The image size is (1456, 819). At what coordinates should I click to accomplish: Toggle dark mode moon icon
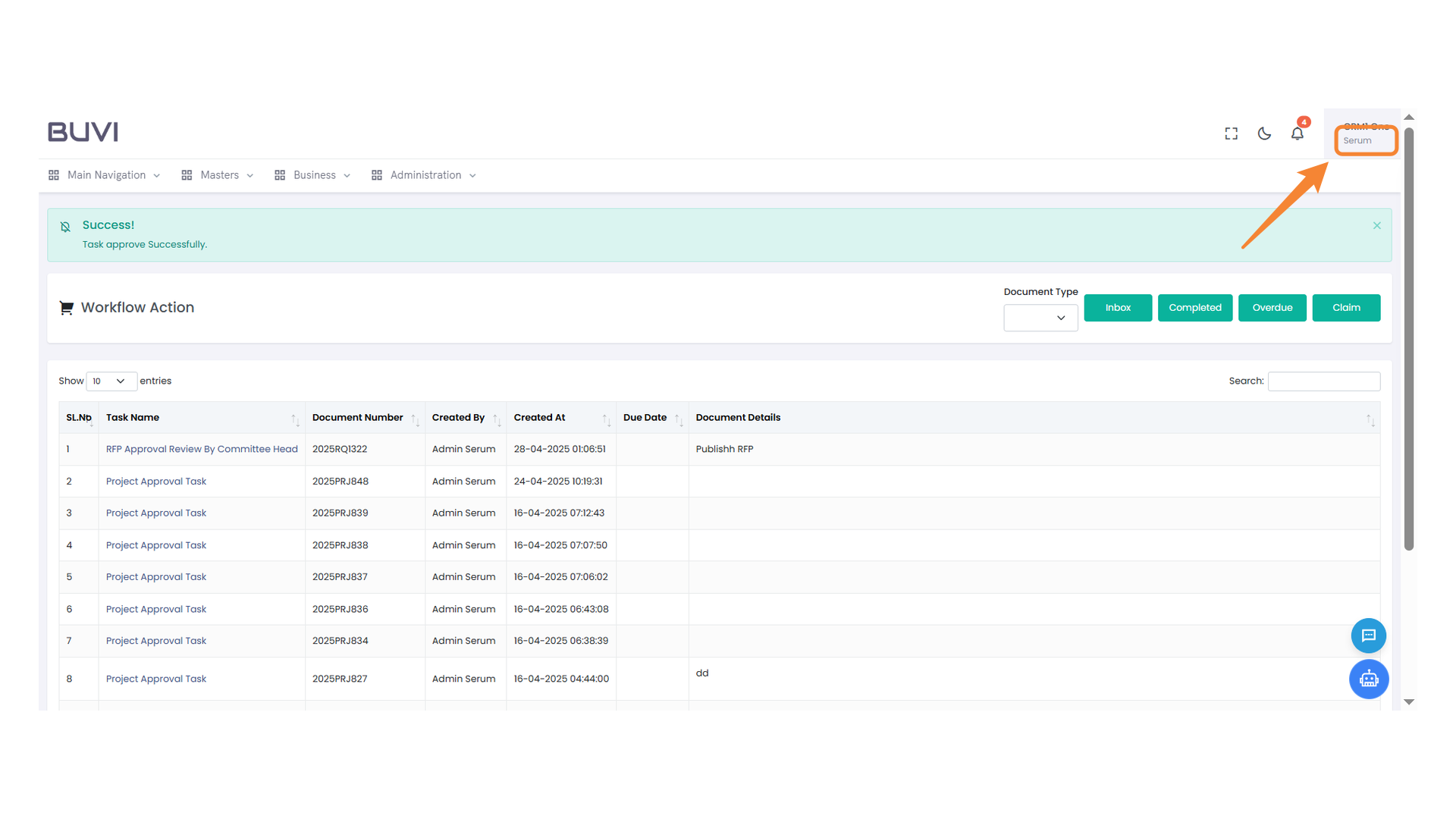[1264, 133]
